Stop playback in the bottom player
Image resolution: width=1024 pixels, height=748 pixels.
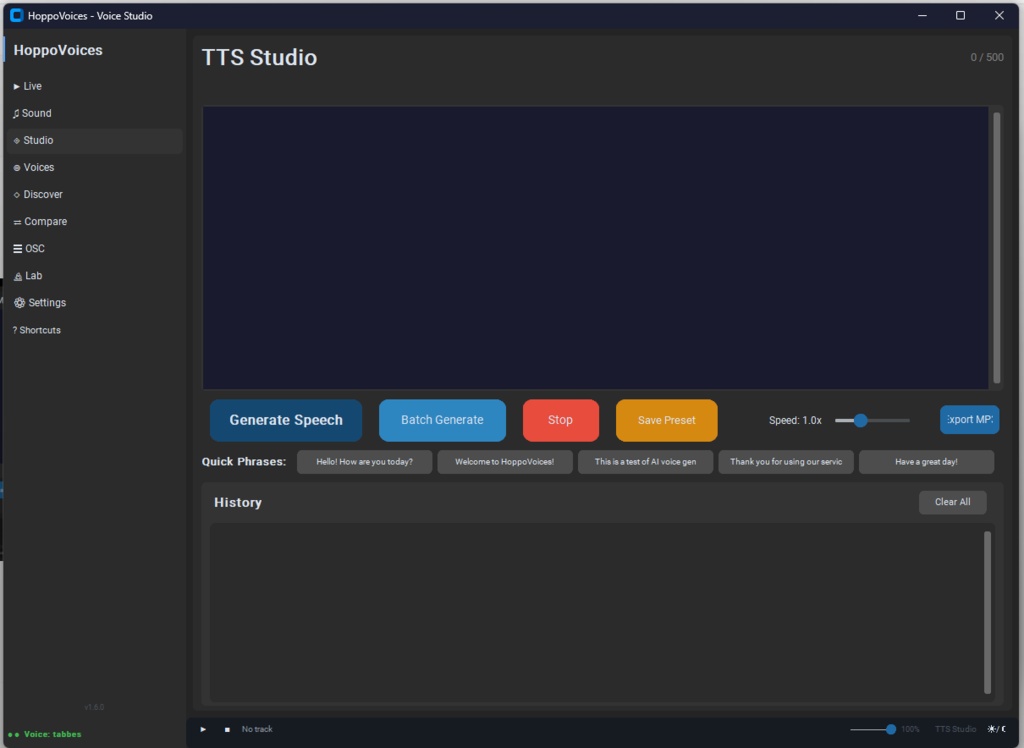click(227, 729)
